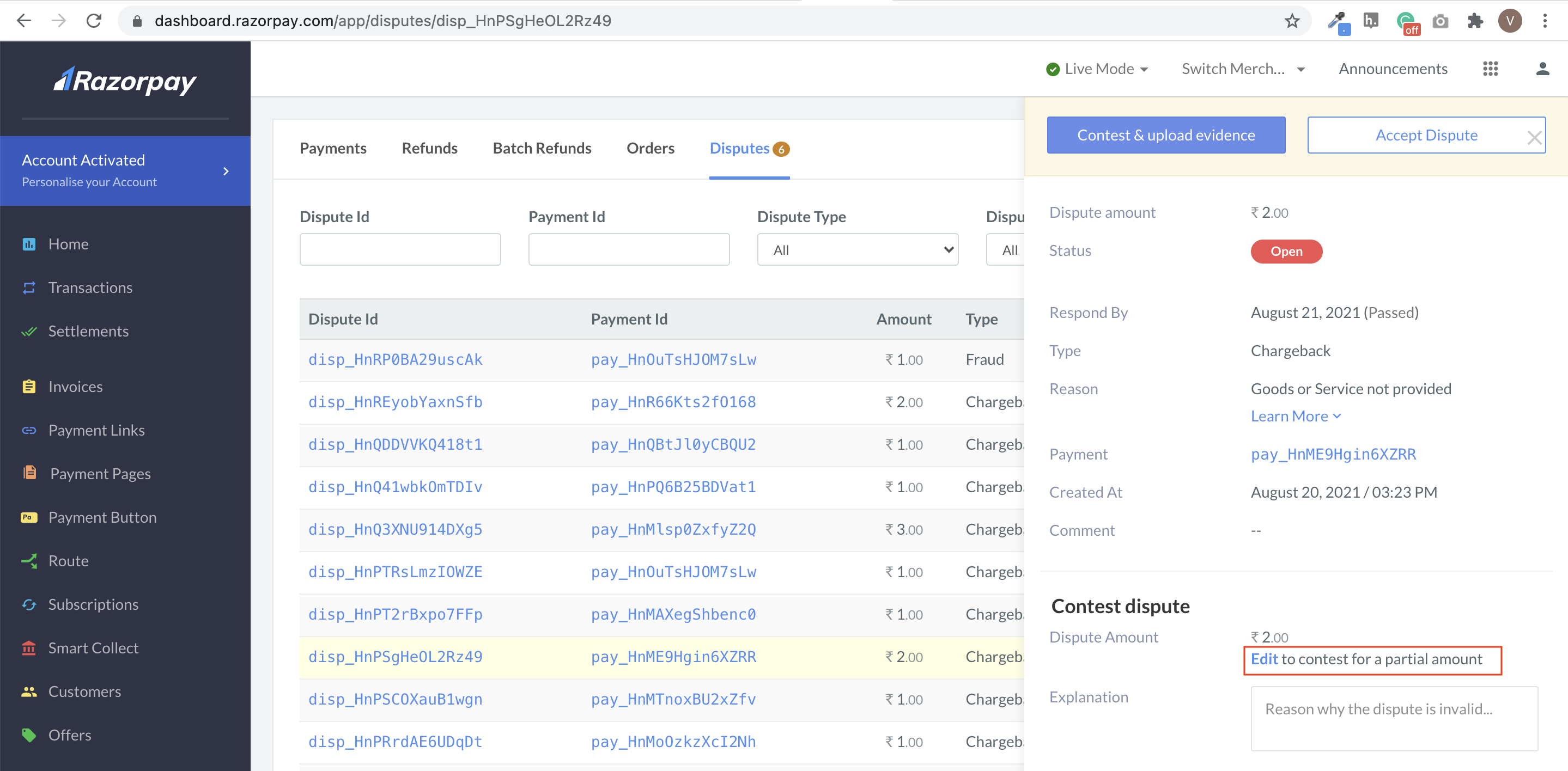
Task: Open payment pay_HnMlsp0ZxfyZ2Q
Action: (673, 529)
